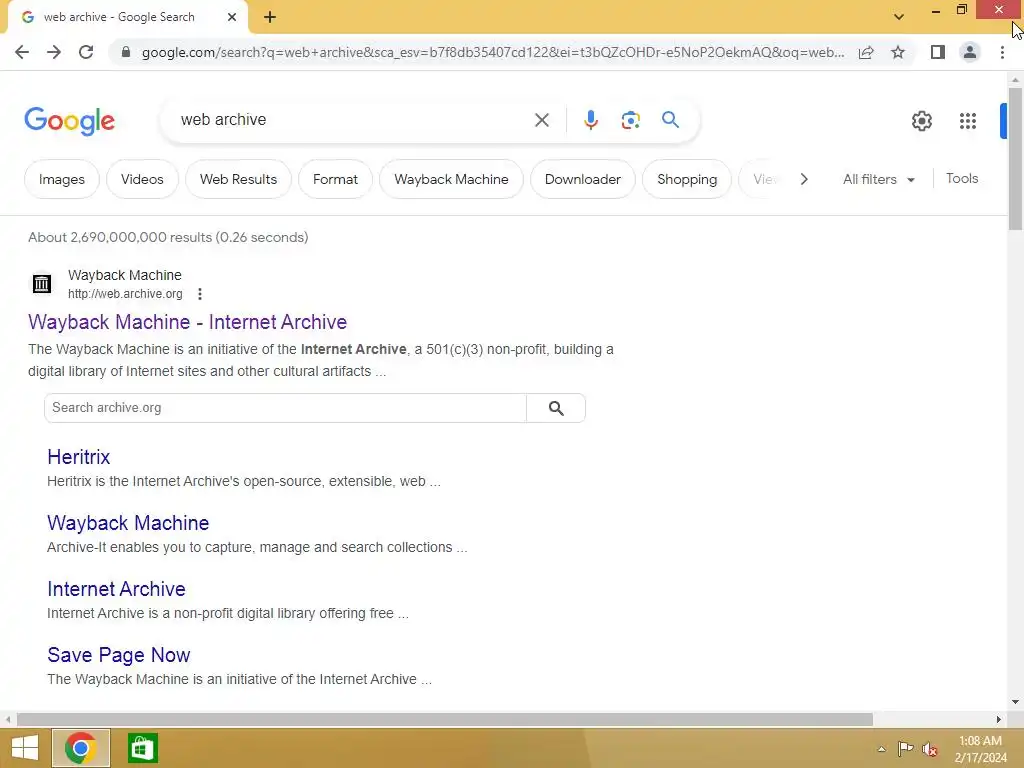Image resolution: width=1024 pixels, height=768 pixels.
Task: Open the Chrome side panel
Action: 938,52
